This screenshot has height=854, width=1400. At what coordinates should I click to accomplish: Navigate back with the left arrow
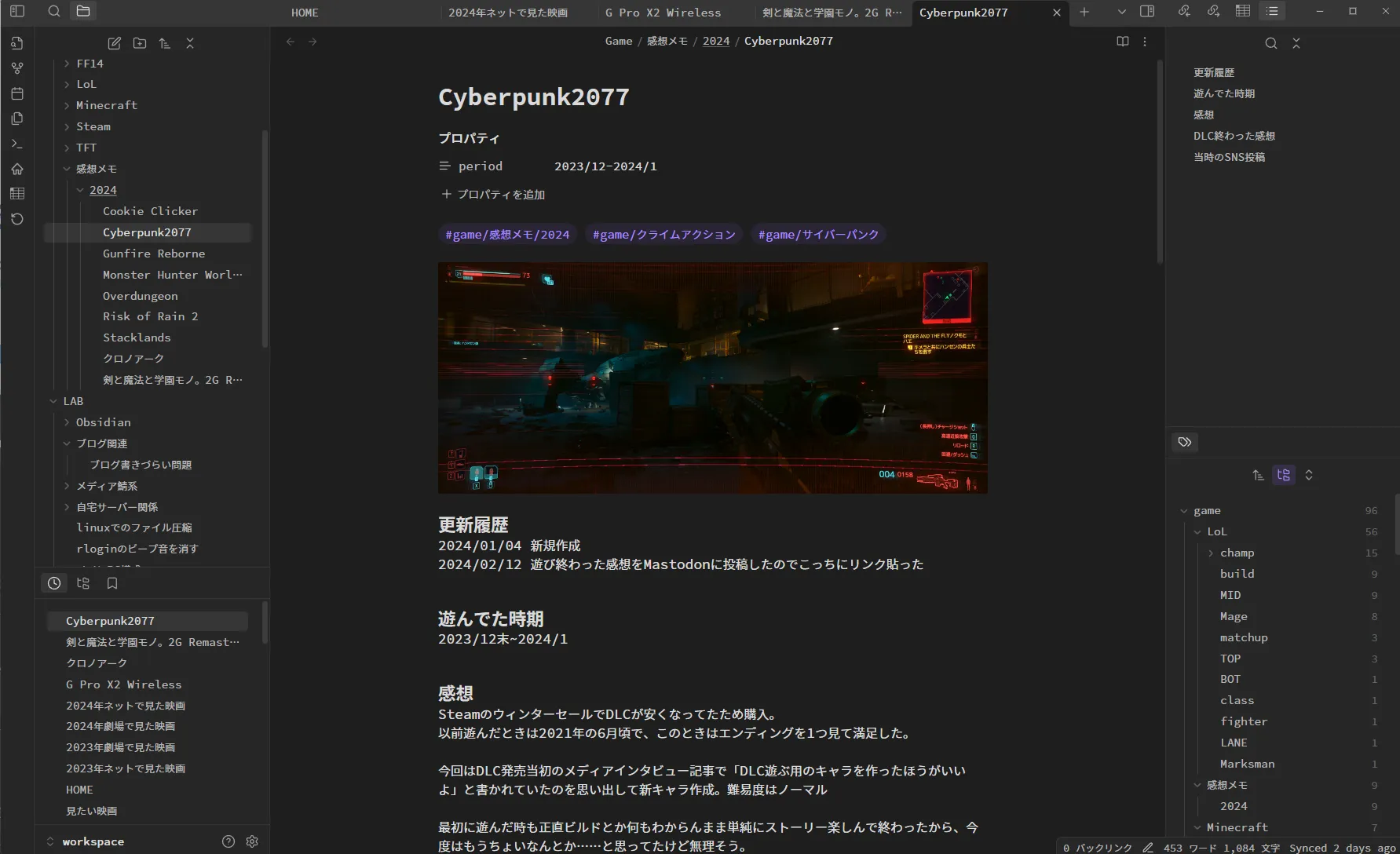(x=291, y=42)
